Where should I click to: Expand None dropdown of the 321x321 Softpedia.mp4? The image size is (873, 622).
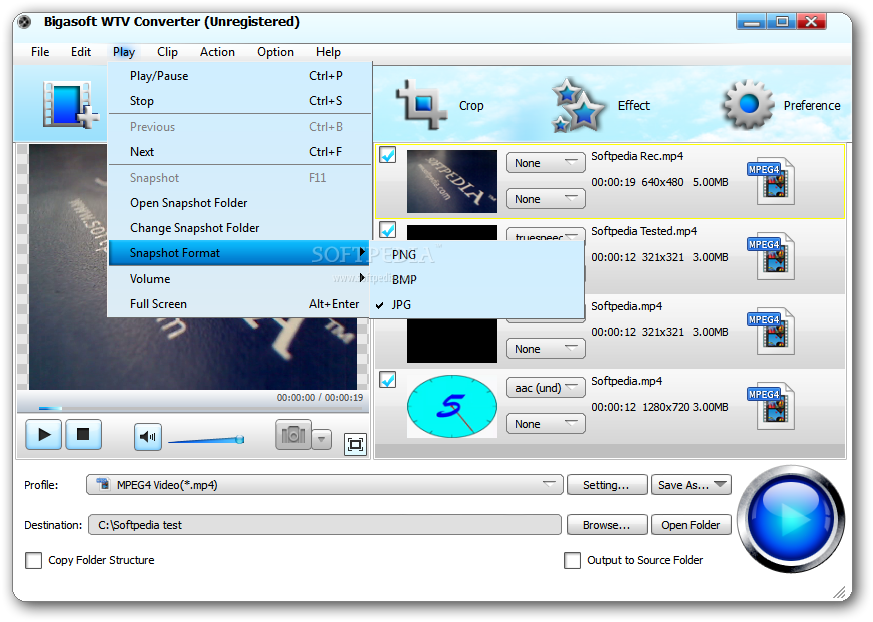546,349
